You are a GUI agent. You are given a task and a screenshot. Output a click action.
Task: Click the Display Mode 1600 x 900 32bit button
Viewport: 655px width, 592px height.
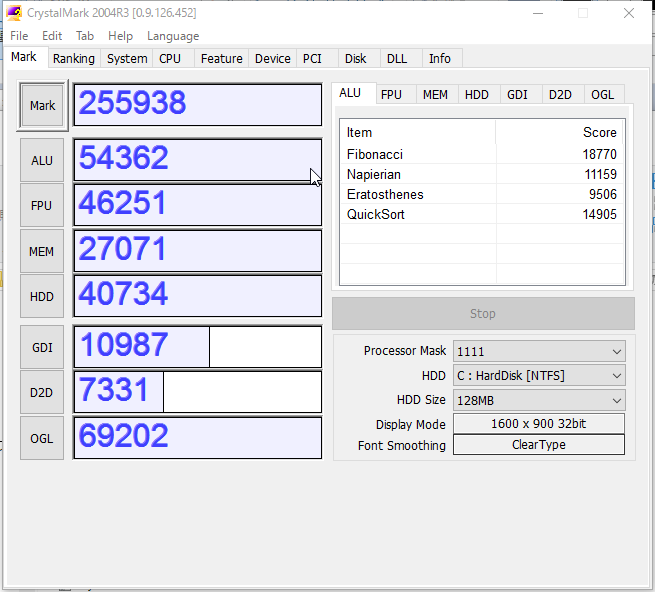(x=539, y=424)
